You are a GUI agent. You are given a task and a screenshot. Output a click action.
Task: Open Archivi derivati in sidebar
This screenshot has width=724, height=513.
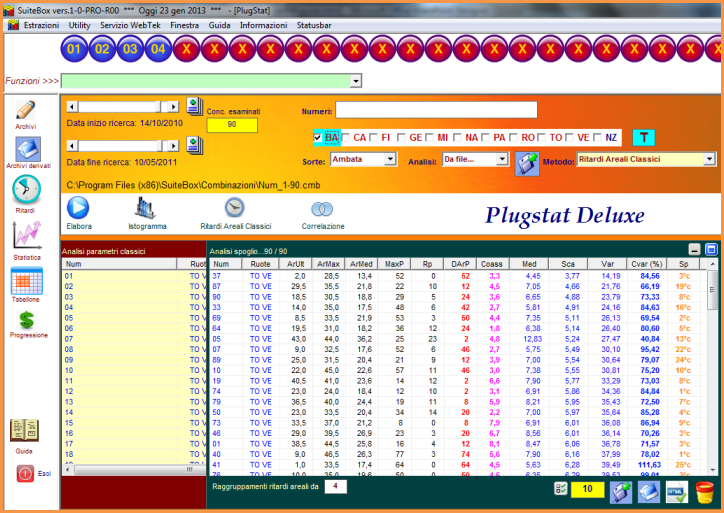(28, 149)
